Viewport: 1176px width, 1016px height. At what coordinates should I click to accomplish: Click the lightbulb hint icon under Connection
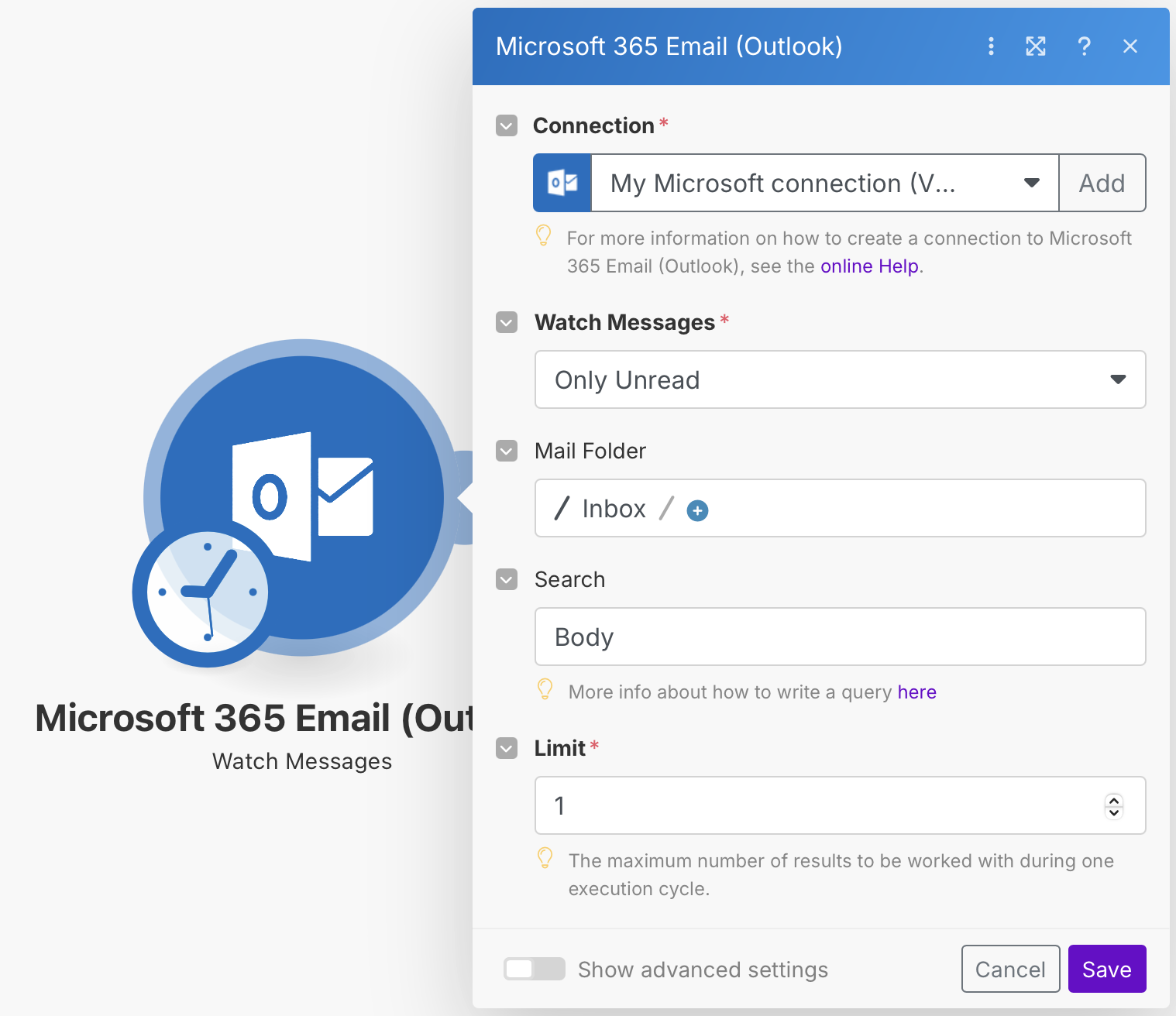544,235
